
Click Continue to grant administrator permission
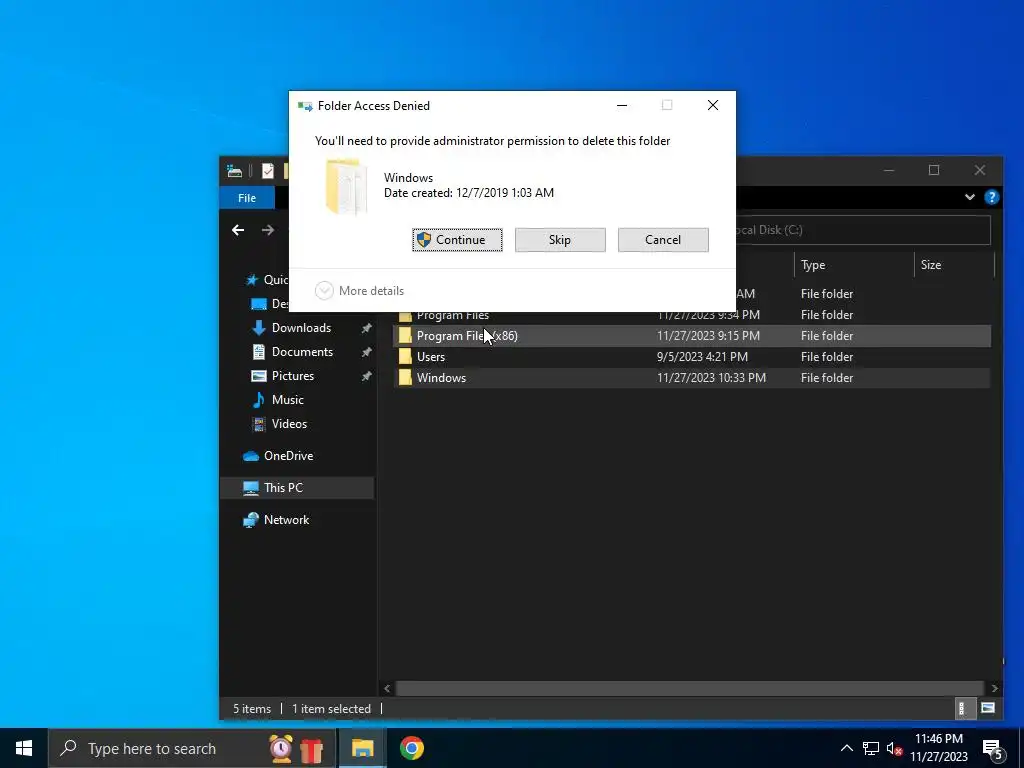coord(457,240)
